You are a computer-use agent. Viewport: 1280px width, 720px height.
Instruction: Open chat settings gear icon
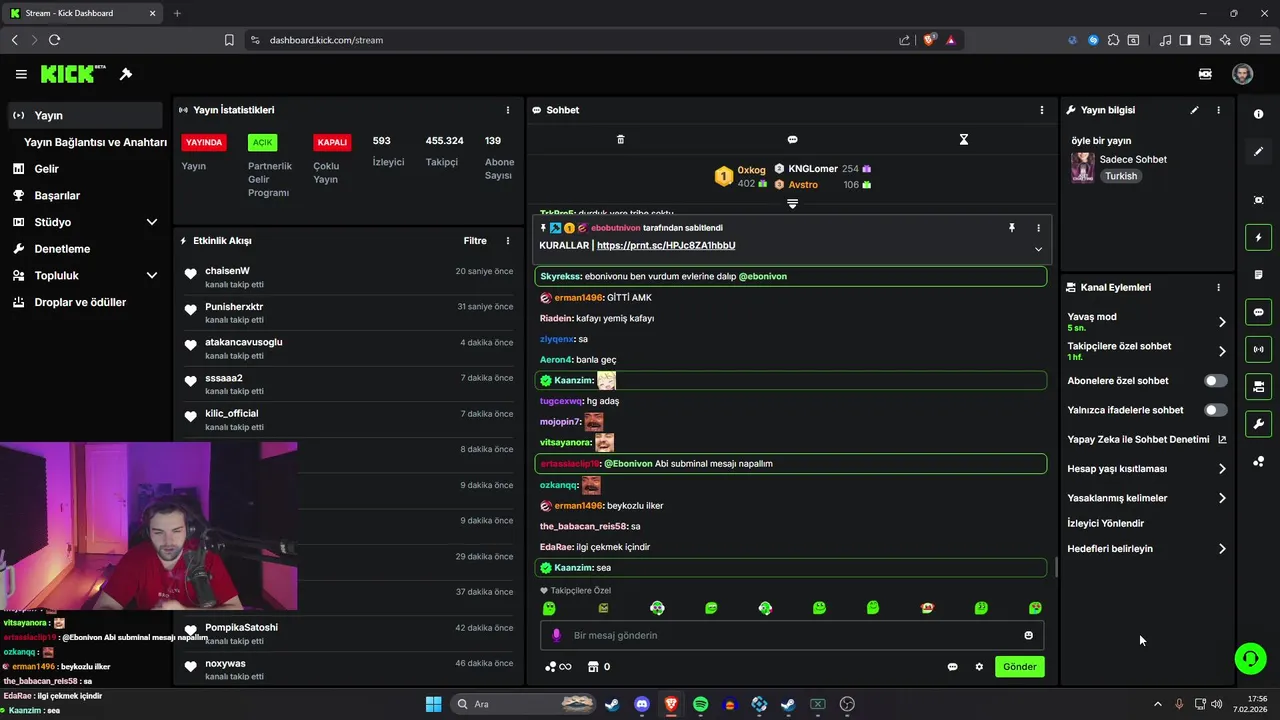point(979,667)
